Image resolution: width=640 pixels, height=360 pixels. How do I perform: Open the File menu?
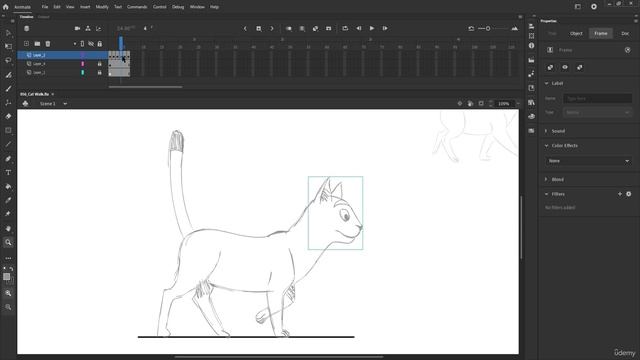[45, 7]
